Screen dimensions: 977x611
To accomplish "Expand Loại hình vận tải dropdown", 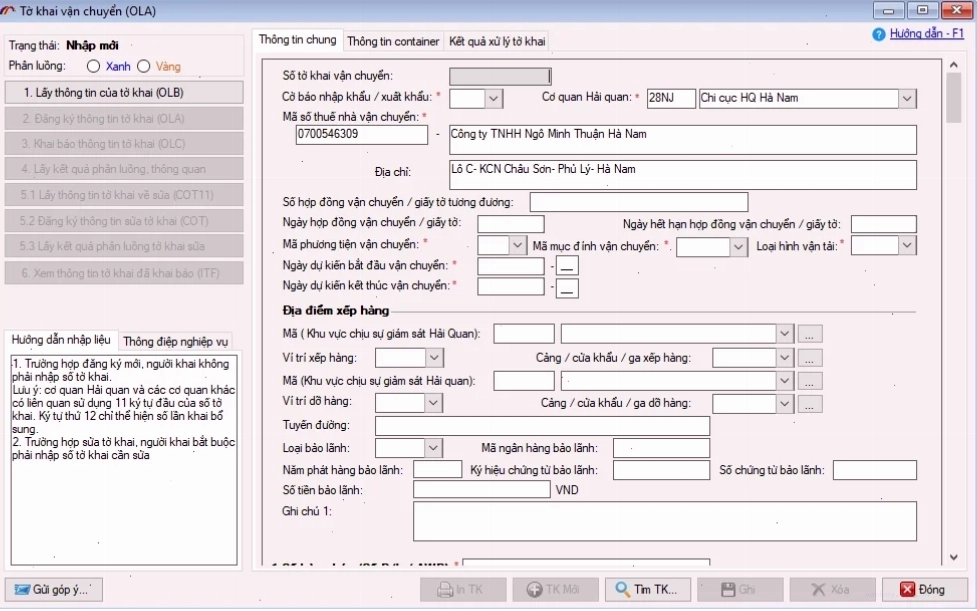I will [907, 245].
